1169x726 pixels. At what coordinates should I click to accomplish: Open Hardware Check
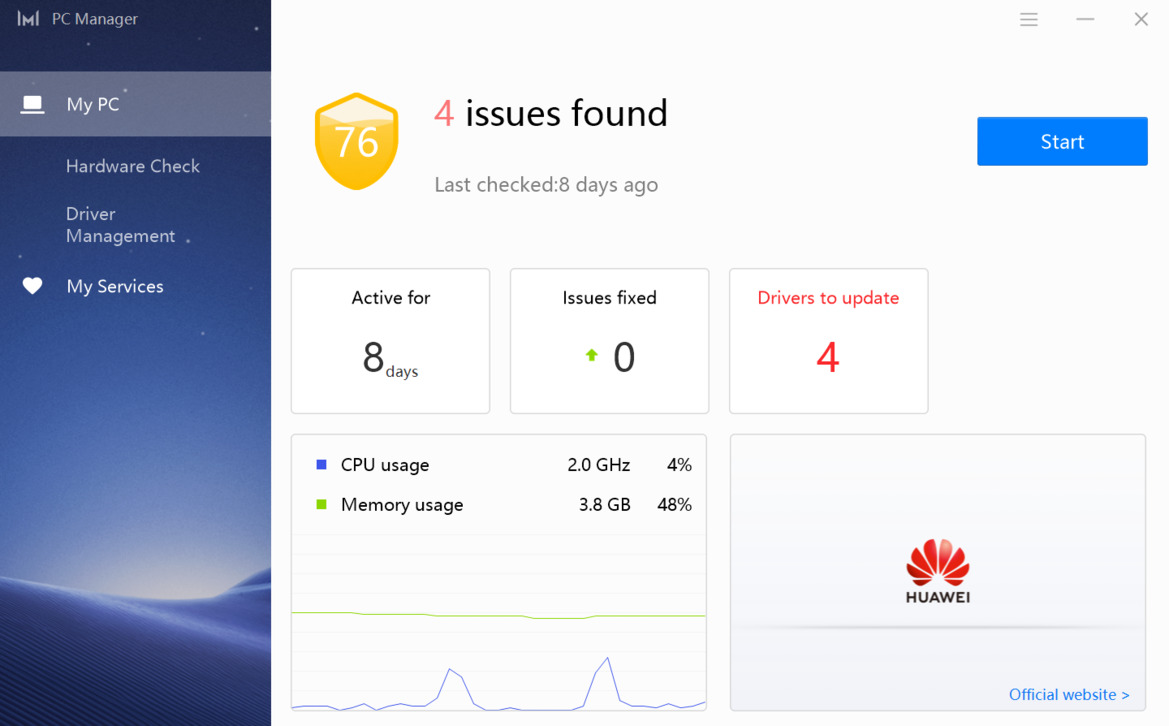tap(133, 166)
